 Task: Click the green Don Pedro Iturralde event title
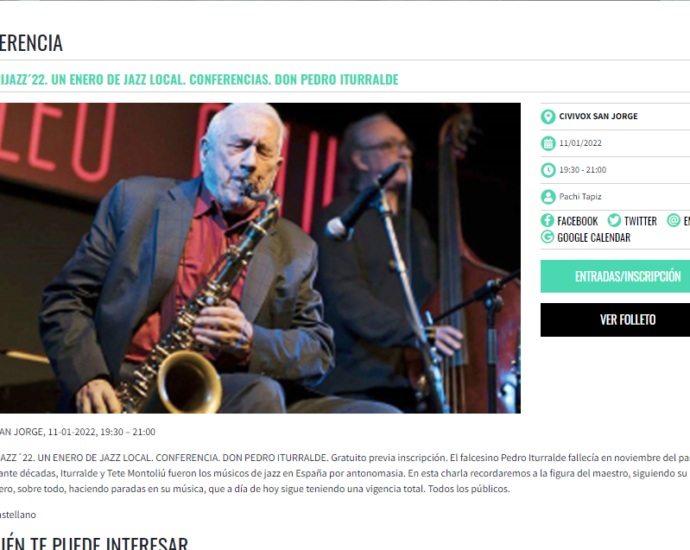199,80
